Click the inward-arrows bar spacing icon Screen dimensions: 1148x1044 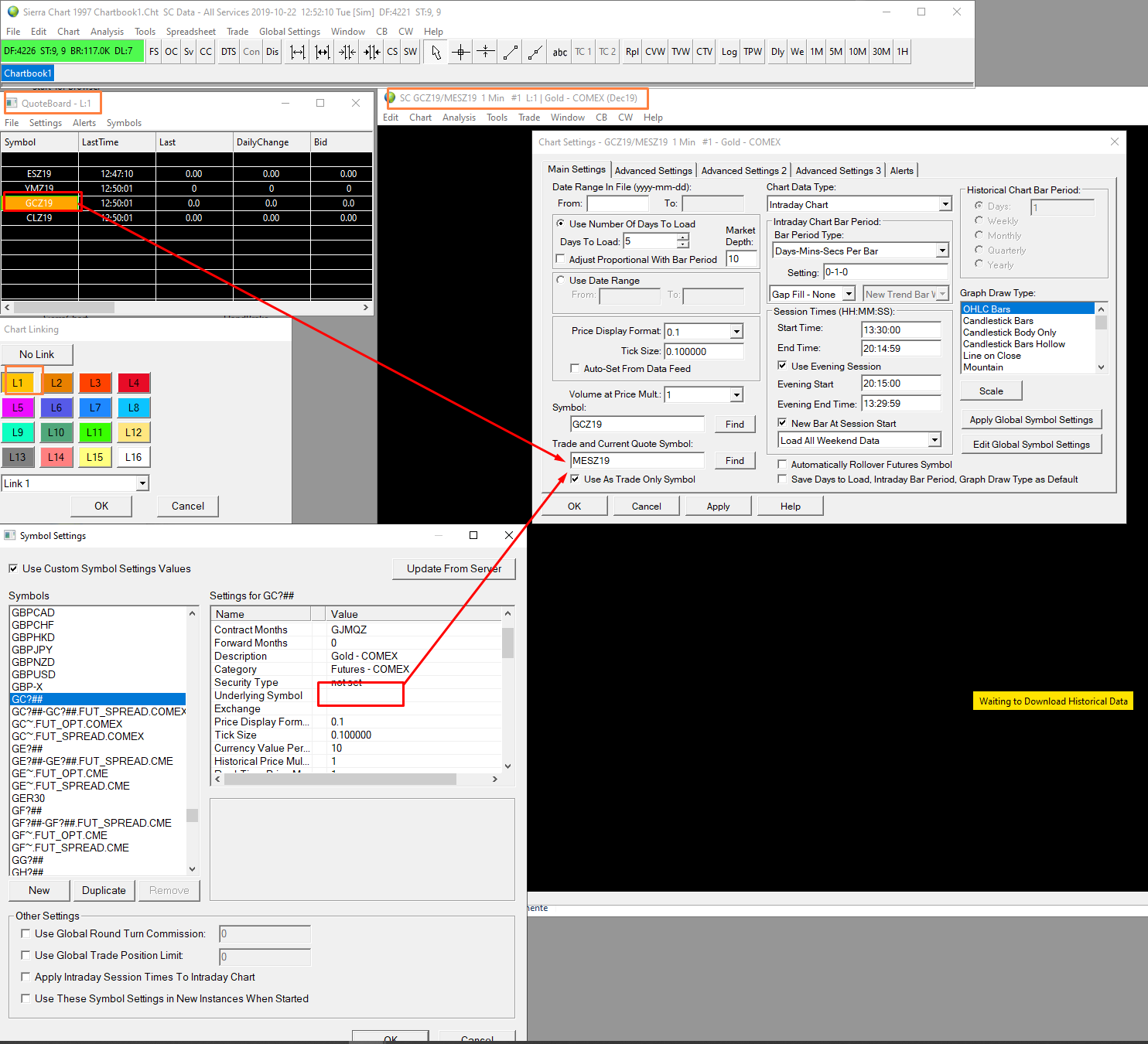tap(347, 52)
